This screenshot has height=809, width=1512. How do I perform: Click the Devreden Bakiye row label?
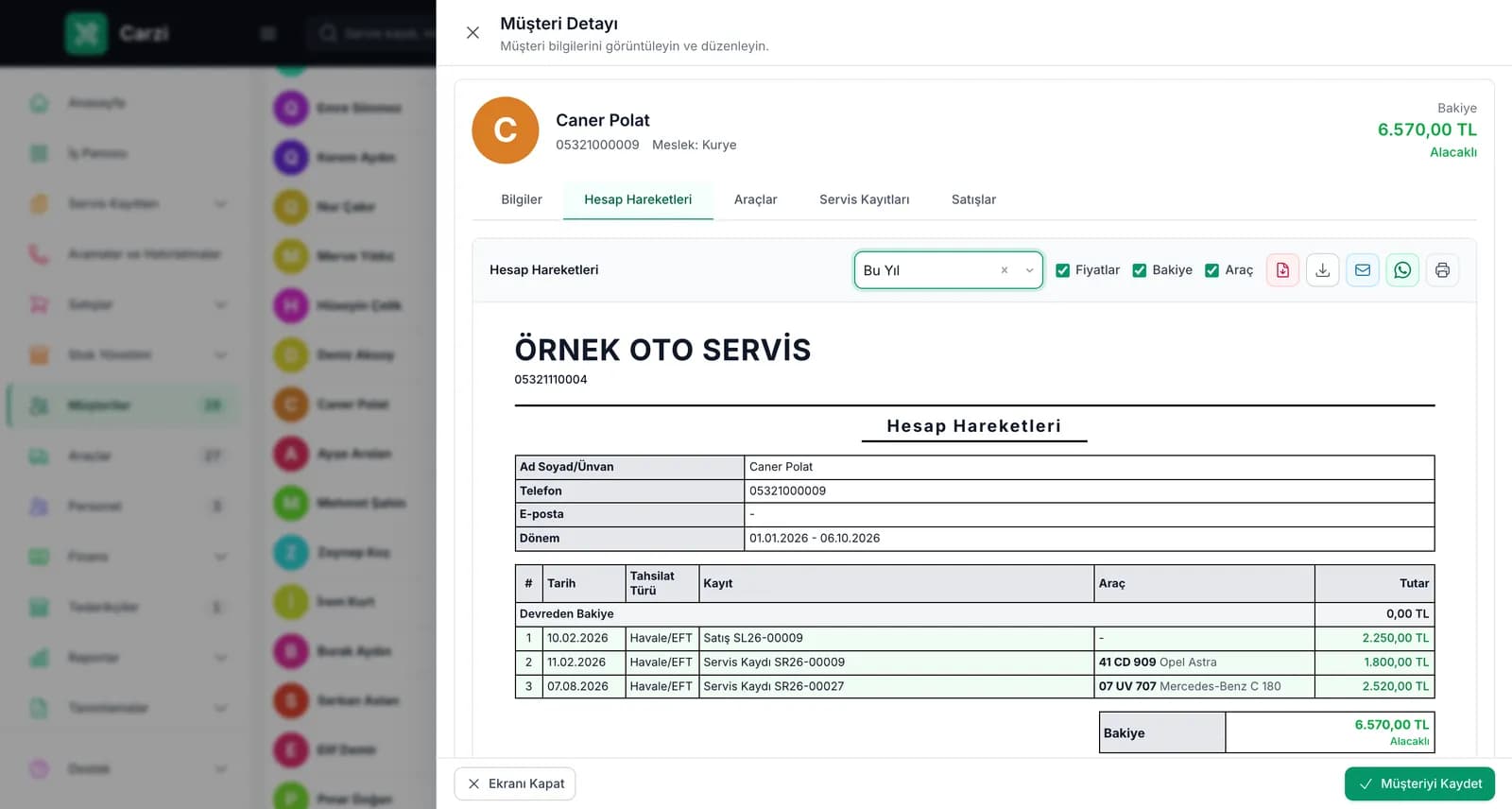(x=567, y=613)
